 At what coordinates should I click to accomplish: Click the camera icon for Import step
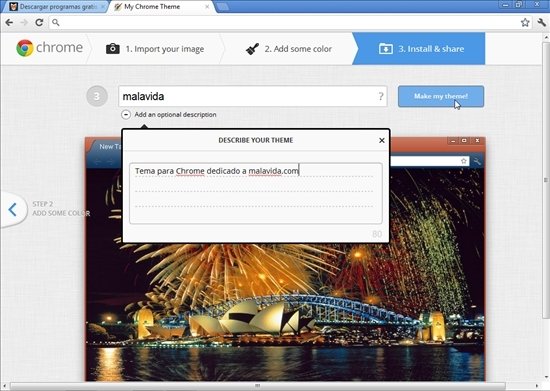[x=113, y=49]
